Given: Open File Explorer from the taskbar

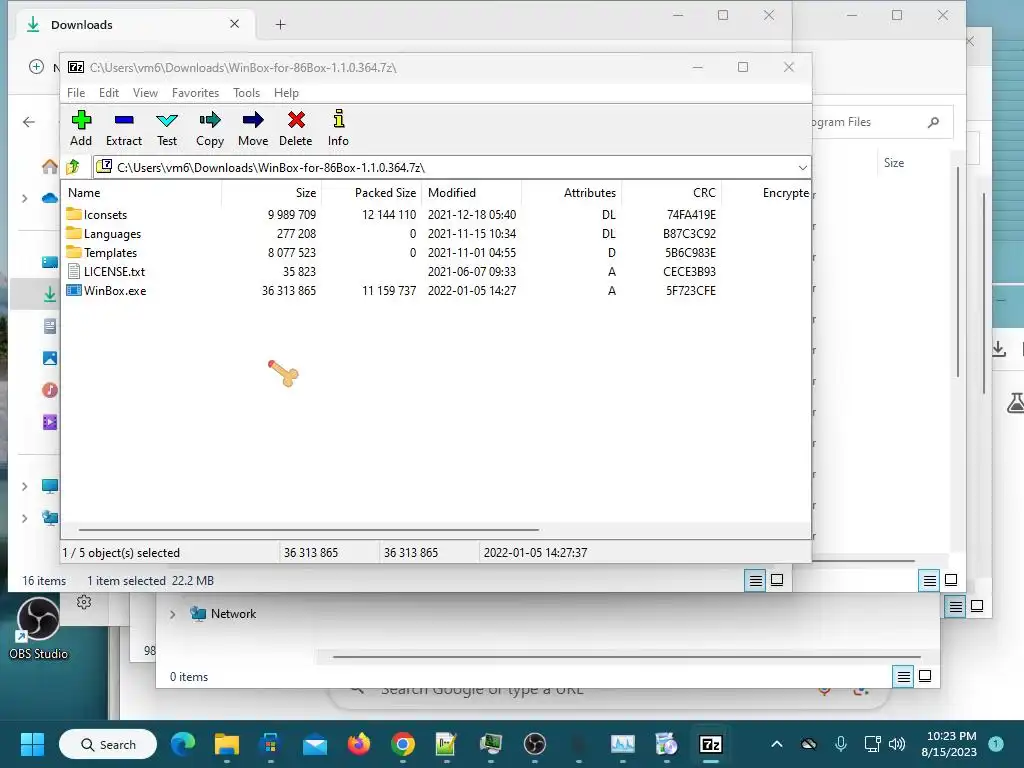Looking at the screenshot, I should pos(227,744).
